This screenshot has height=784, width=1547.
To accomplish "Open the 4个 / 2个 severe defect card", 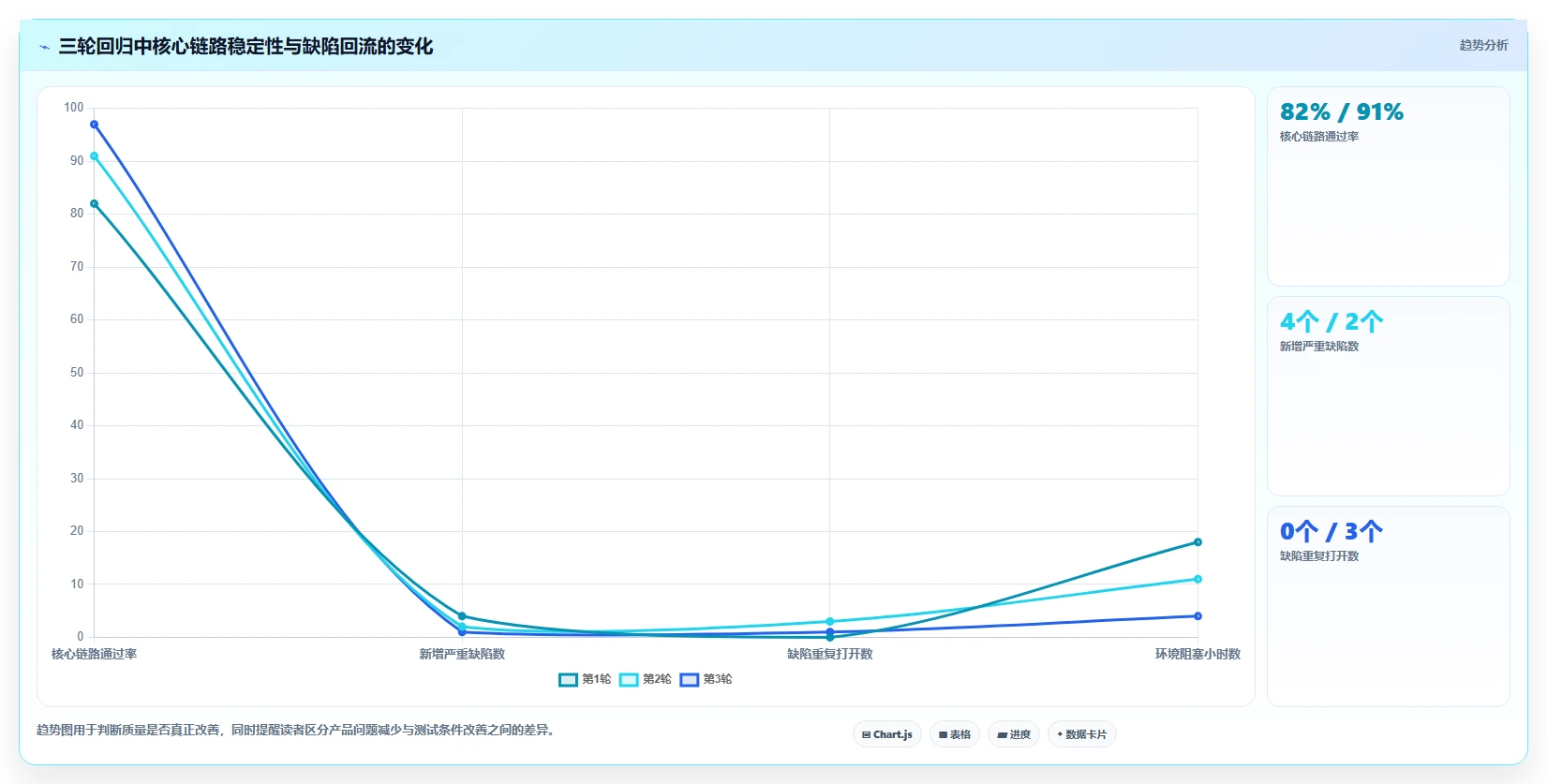I will point(1389,396).
